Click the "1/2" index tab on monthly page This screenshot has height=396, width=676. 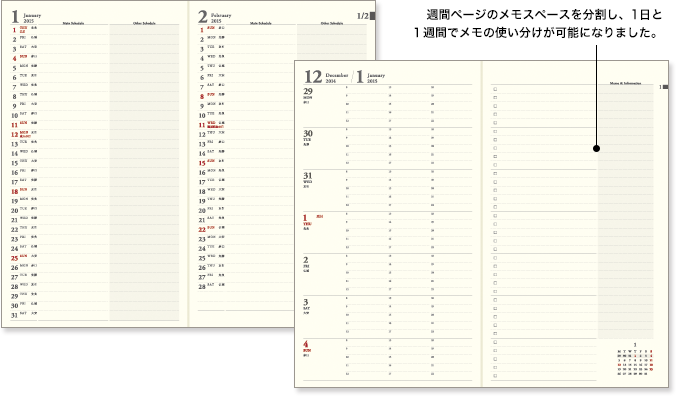366,16
